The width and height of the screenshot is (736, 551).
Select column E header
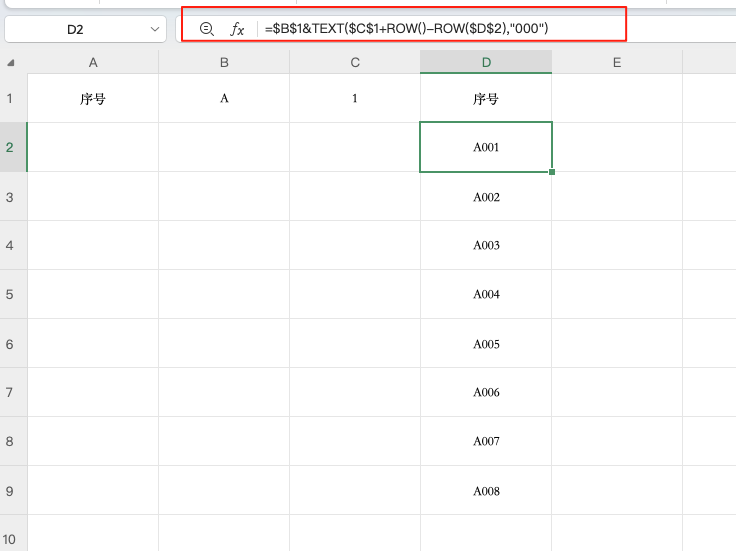617,63
